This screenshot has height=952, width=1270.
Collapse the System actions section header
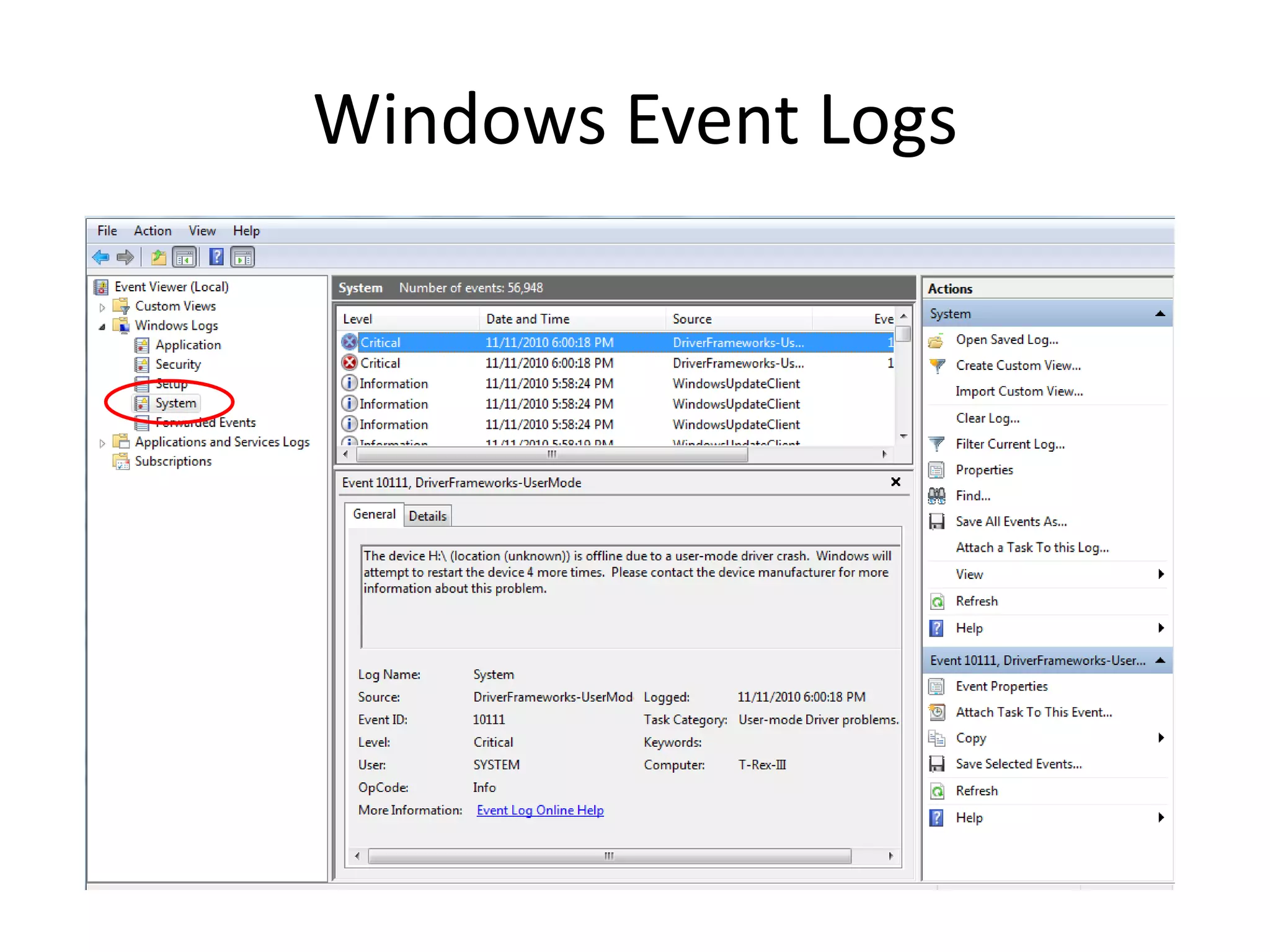tap(1160, 314)
